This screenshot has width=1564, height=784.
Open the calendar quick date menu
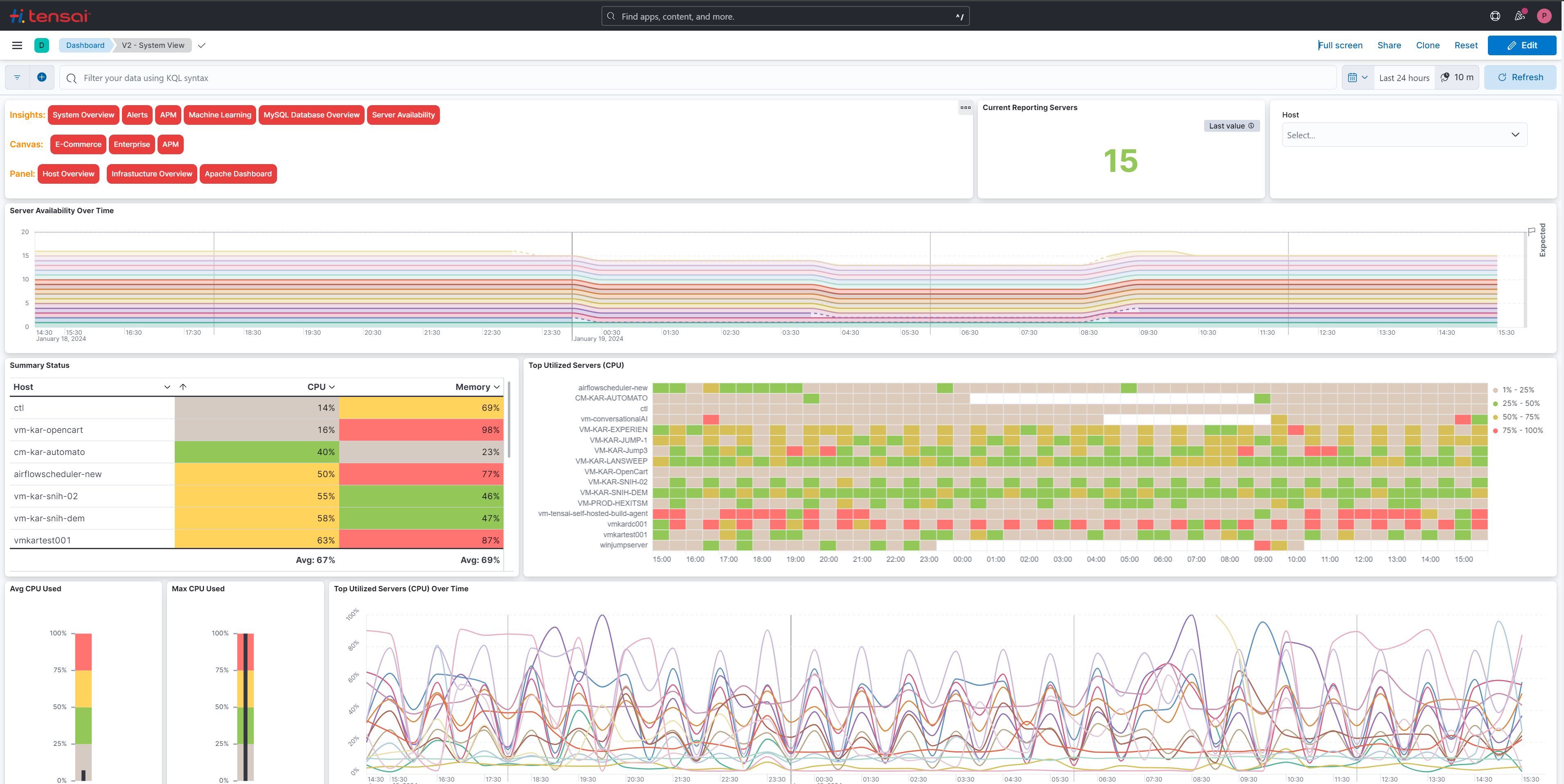coord(1358,78)
